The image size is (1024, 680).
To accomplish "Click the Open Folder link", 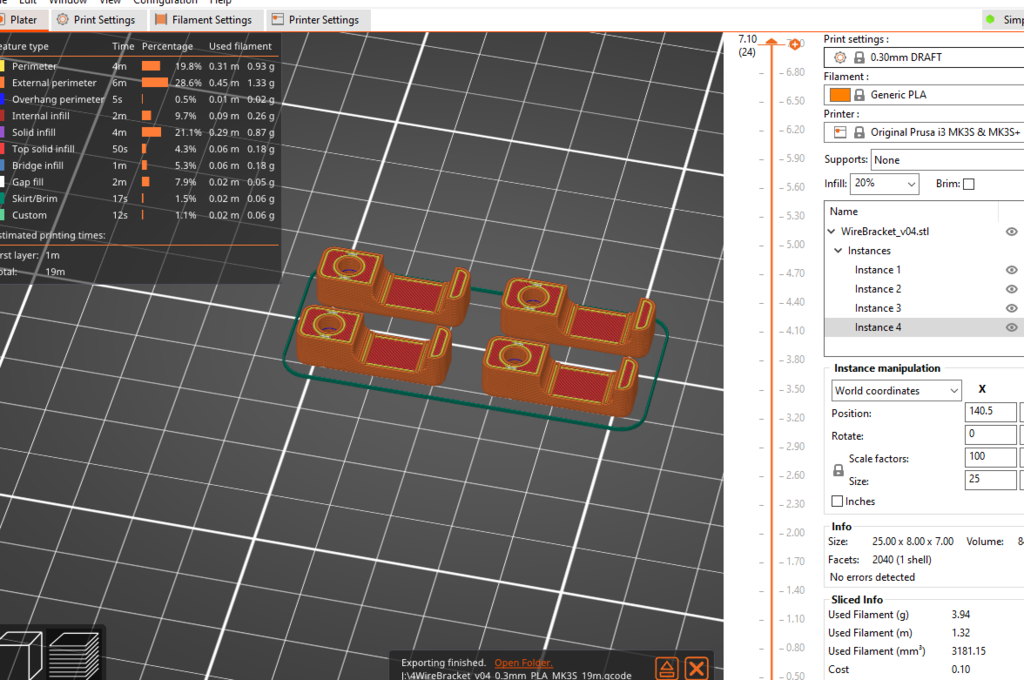I will 523,662.
